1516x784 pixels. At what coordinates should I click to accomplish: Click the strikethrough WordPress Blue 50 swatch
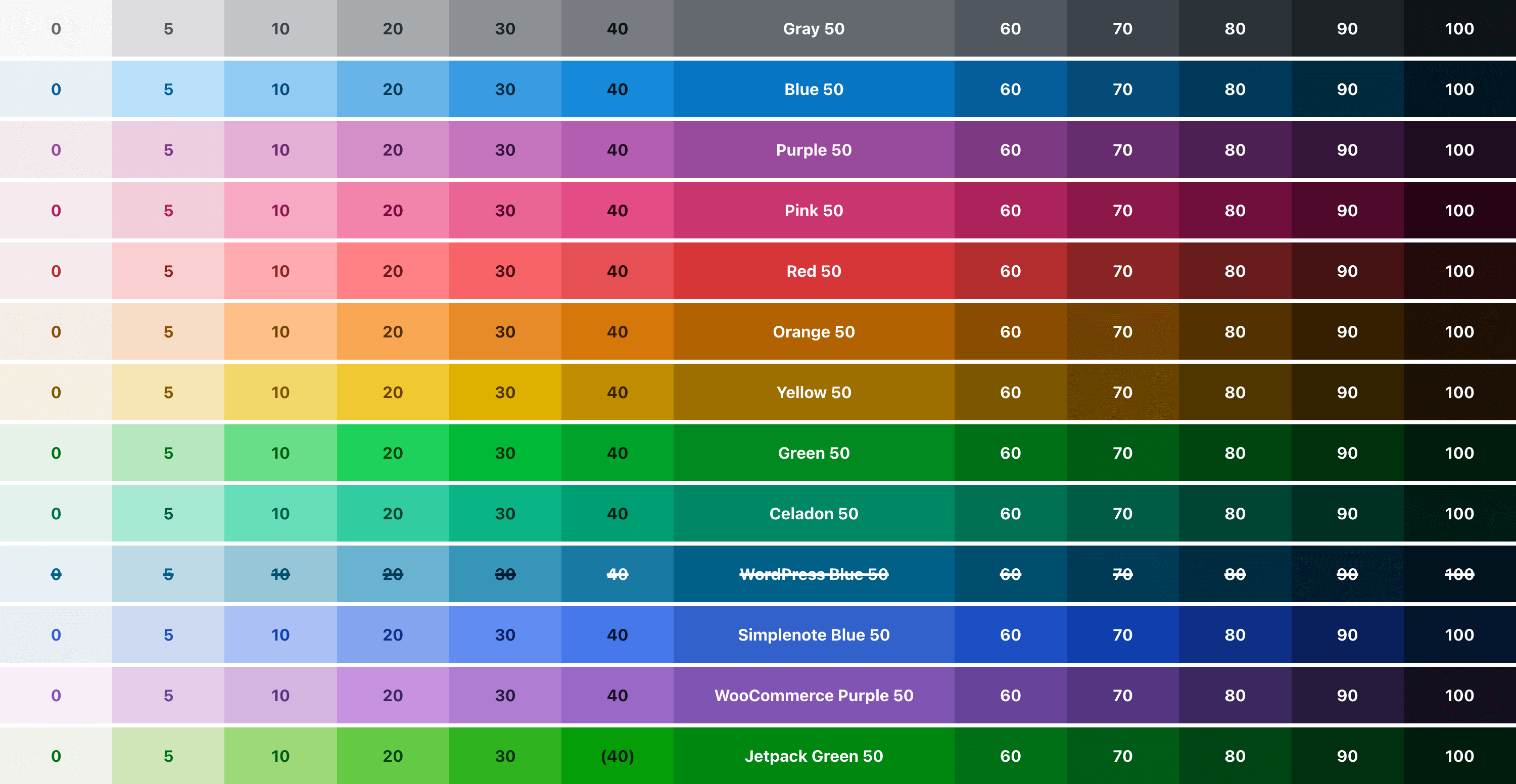tap(813, 574)
